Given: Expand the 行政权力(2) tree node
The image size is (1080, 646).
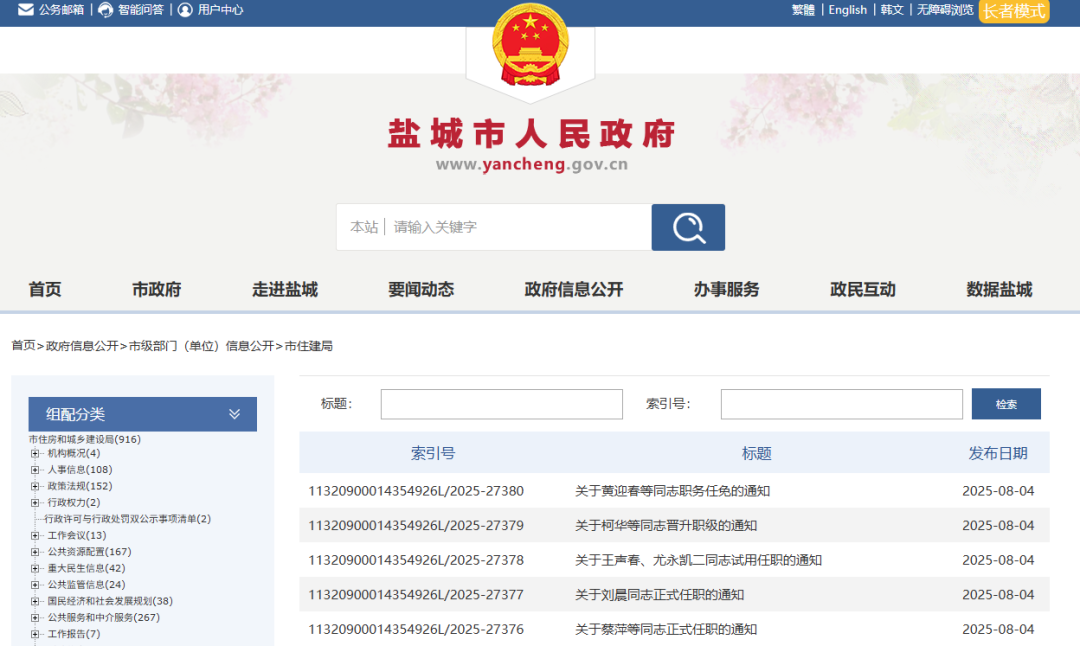Looking at the screenshot, I should (x=35, y=503).
